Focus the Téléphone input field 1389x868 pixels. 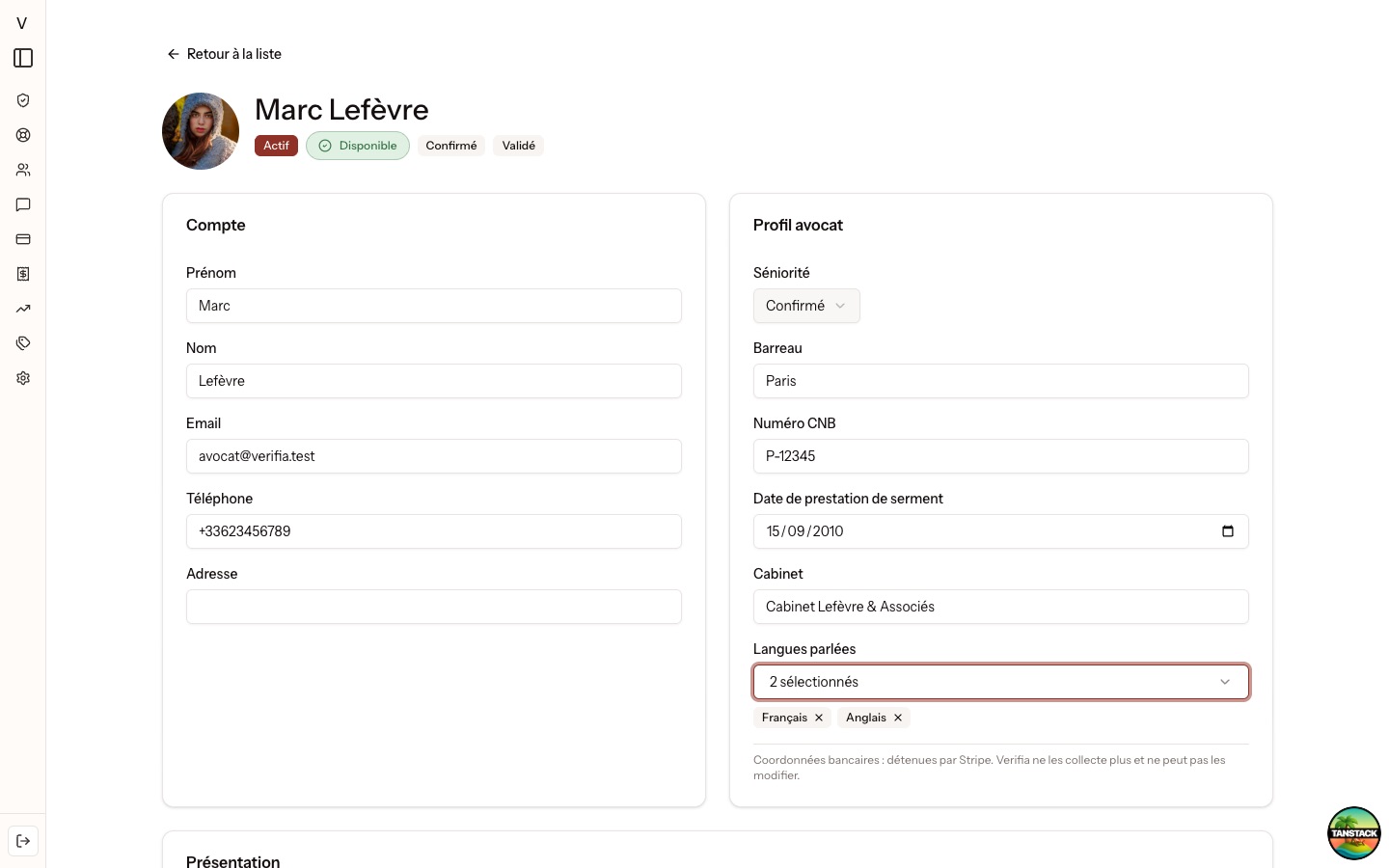point(434,531)
